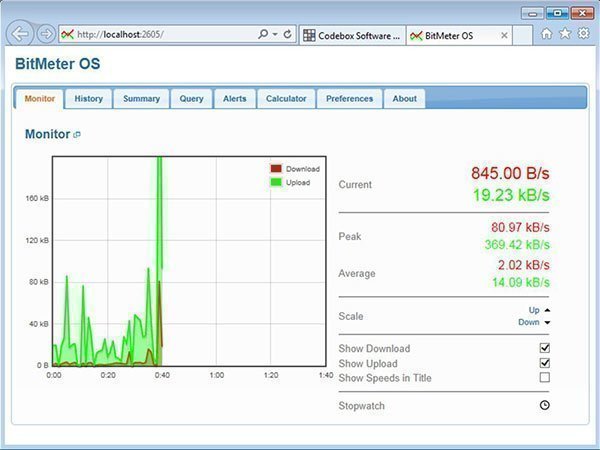This screenshot has height=450, width=600.
Task: Uncheck the Show Upload checkbox
Action: pos(545,363)
